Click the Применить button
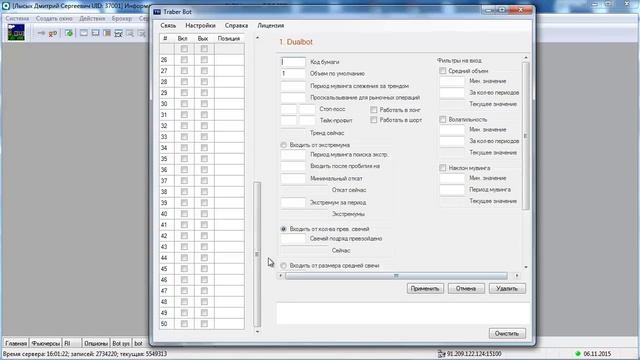 (x=425, y=289)
